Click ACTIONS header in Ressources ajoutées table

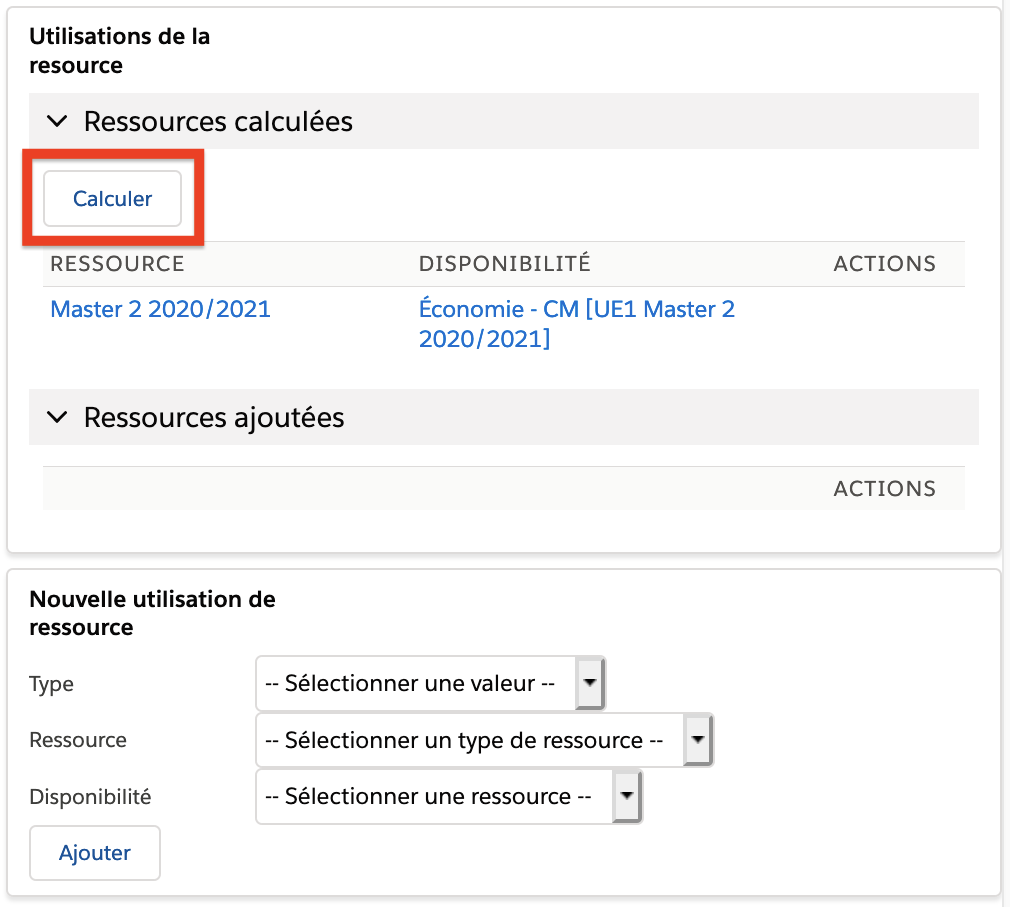pos(884,489)
